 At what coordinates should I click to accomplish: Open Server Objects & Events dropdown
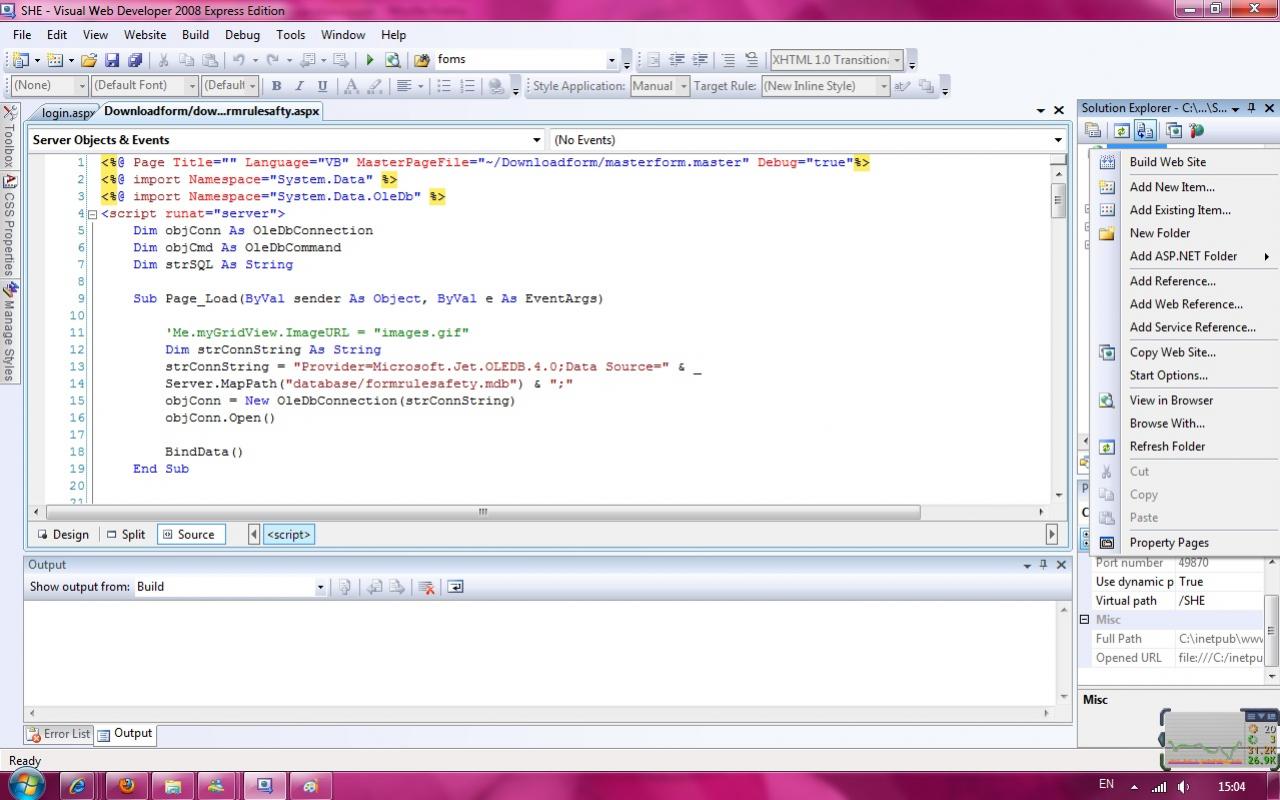tap(537, 140)
